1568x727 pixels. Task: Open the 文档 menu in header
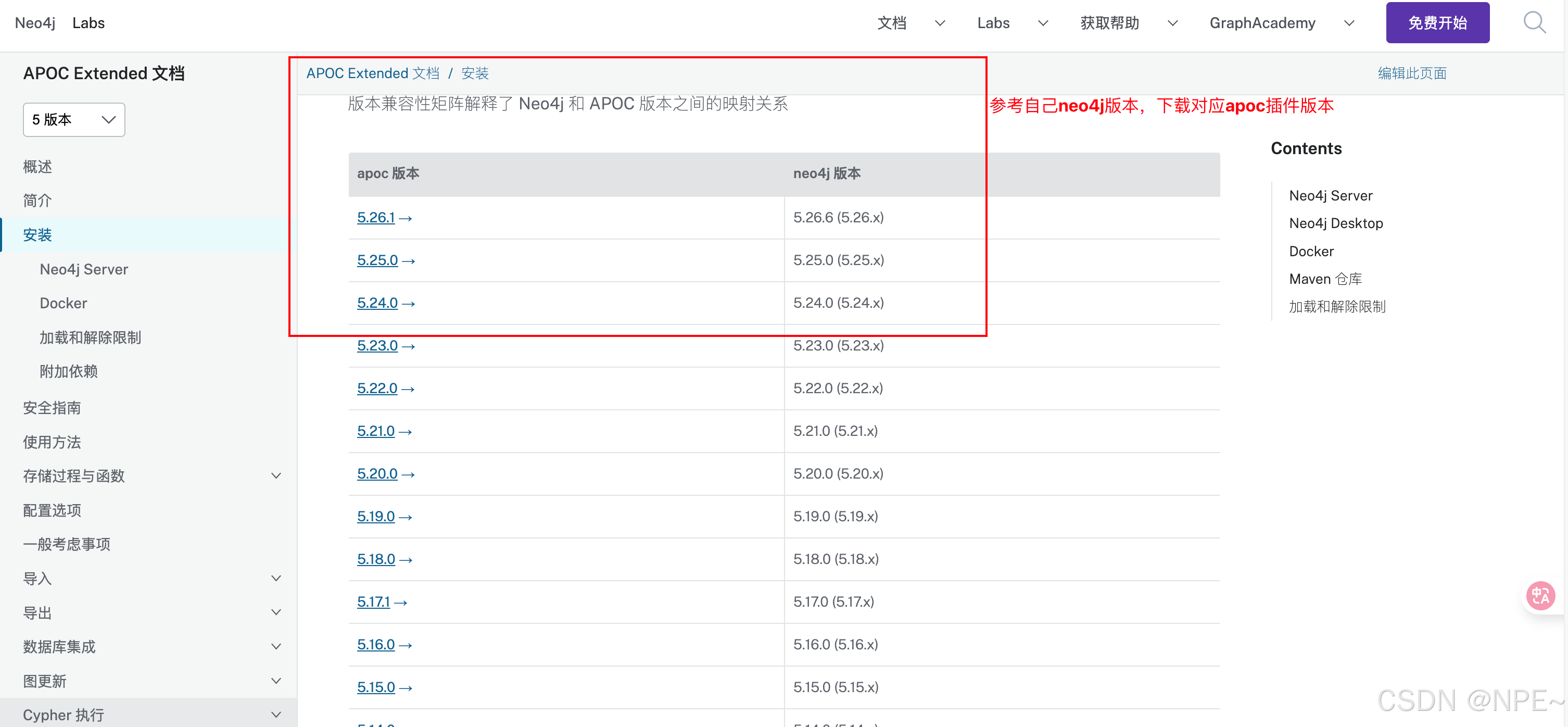coord(892,23)
